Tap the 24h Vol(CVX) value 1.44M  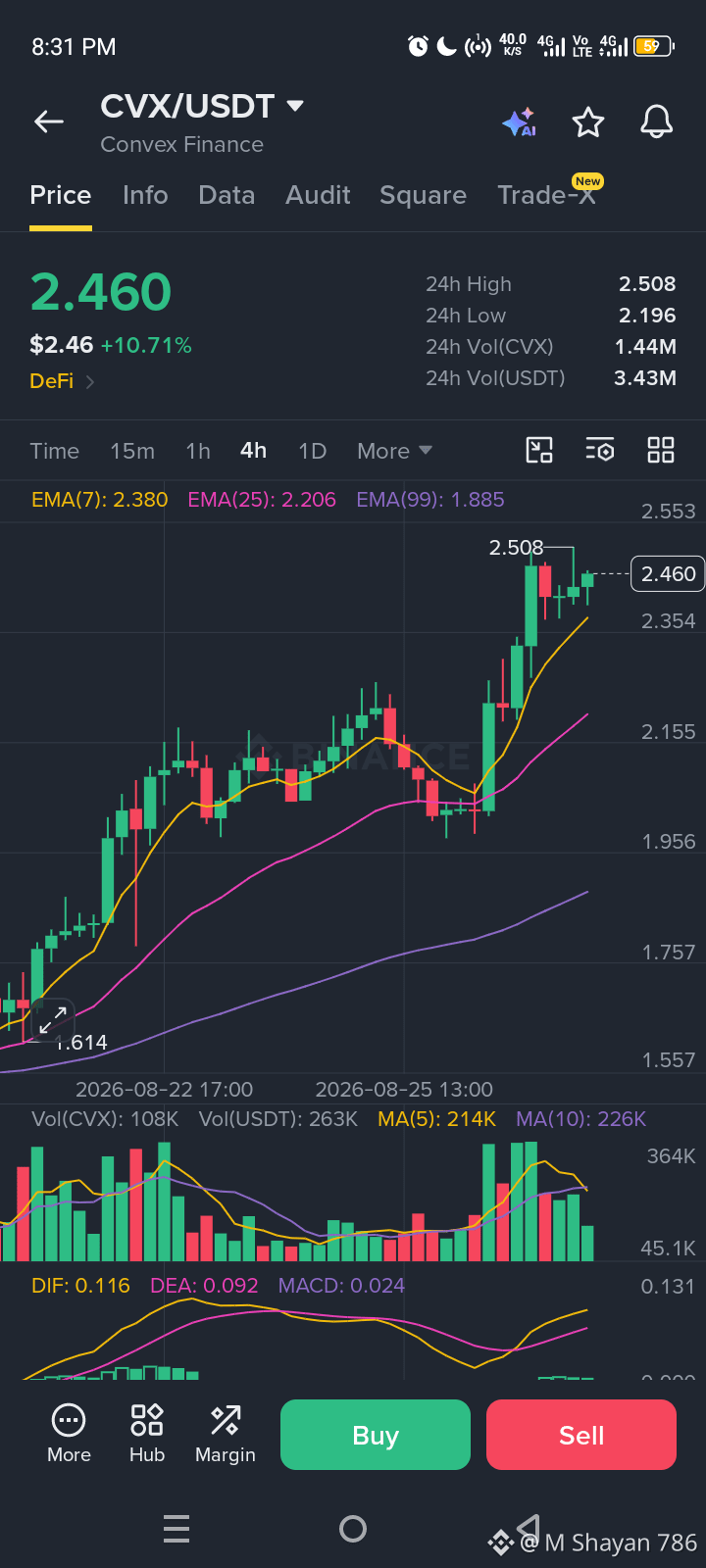(645, 347)
